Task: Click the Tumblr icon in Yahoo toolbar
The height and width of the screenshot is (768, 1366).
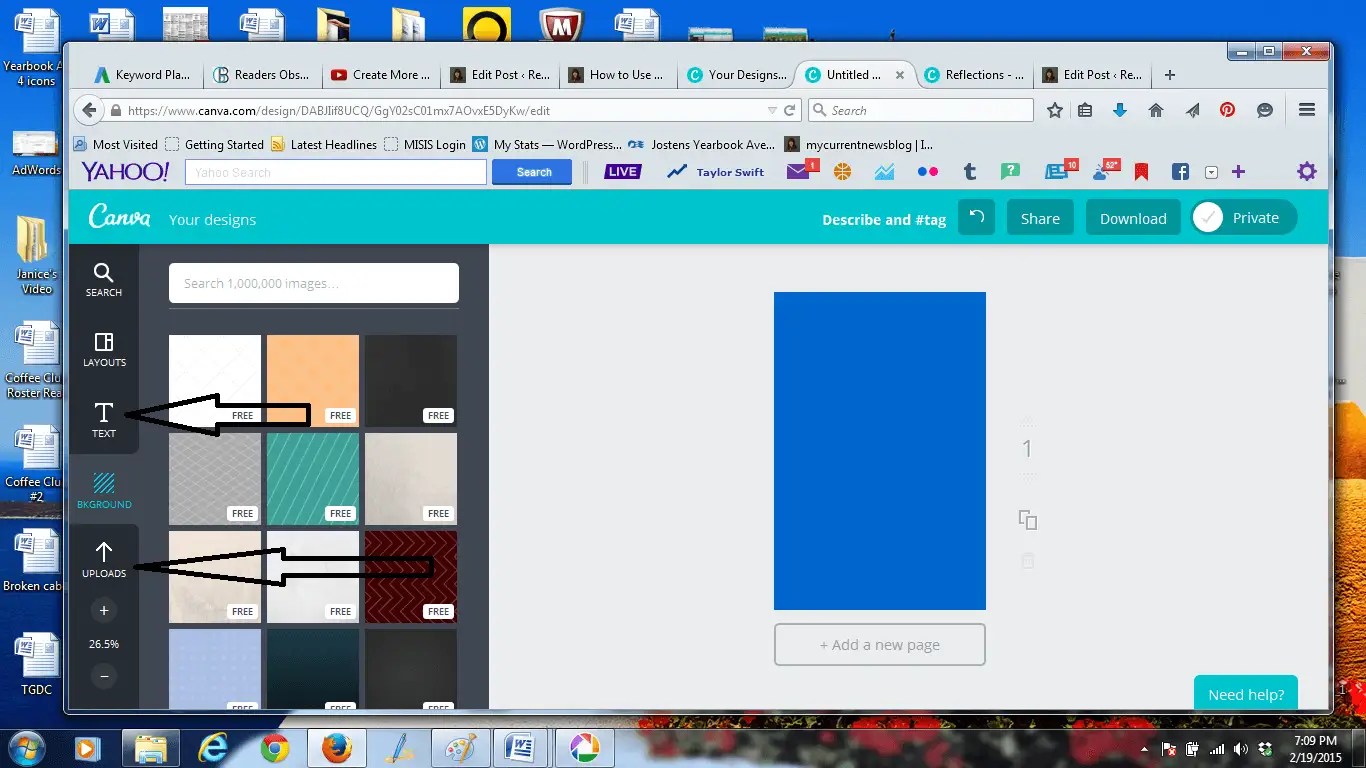Action: [x=969, y=172]
